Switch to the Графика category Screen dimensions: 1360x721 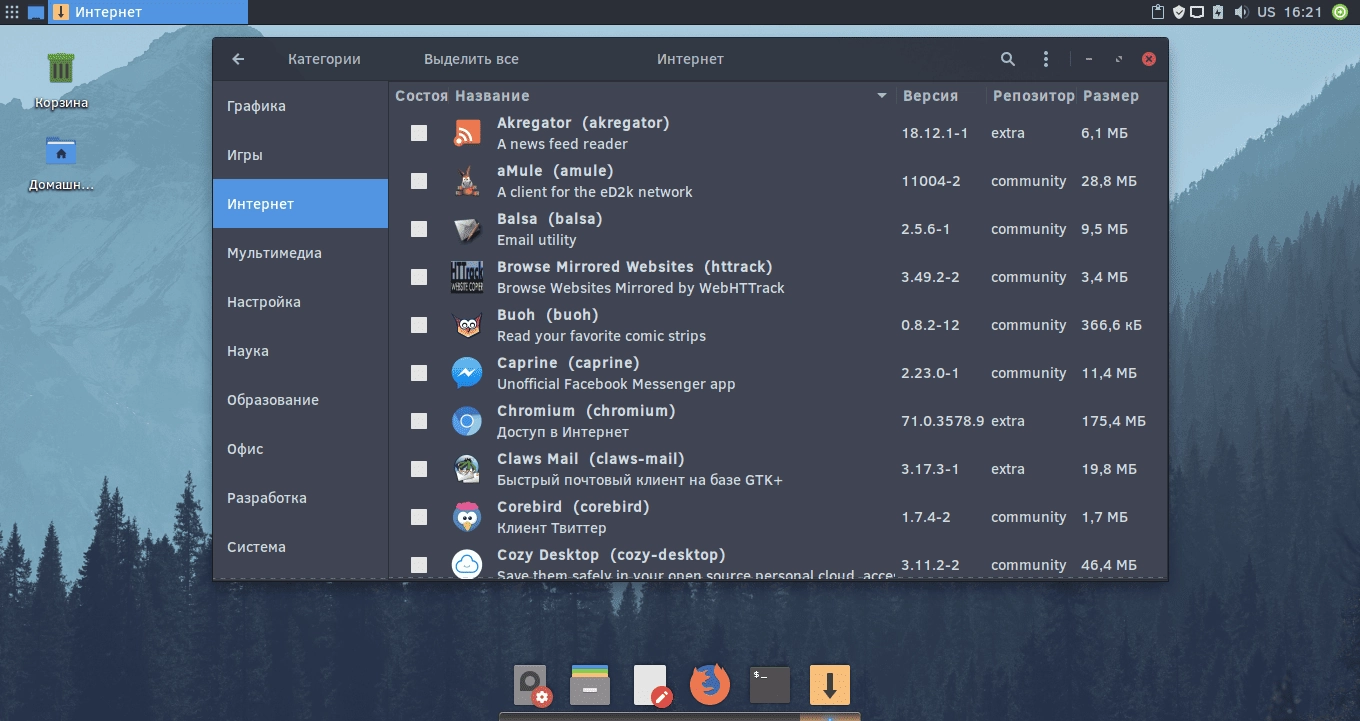[258, 105]
